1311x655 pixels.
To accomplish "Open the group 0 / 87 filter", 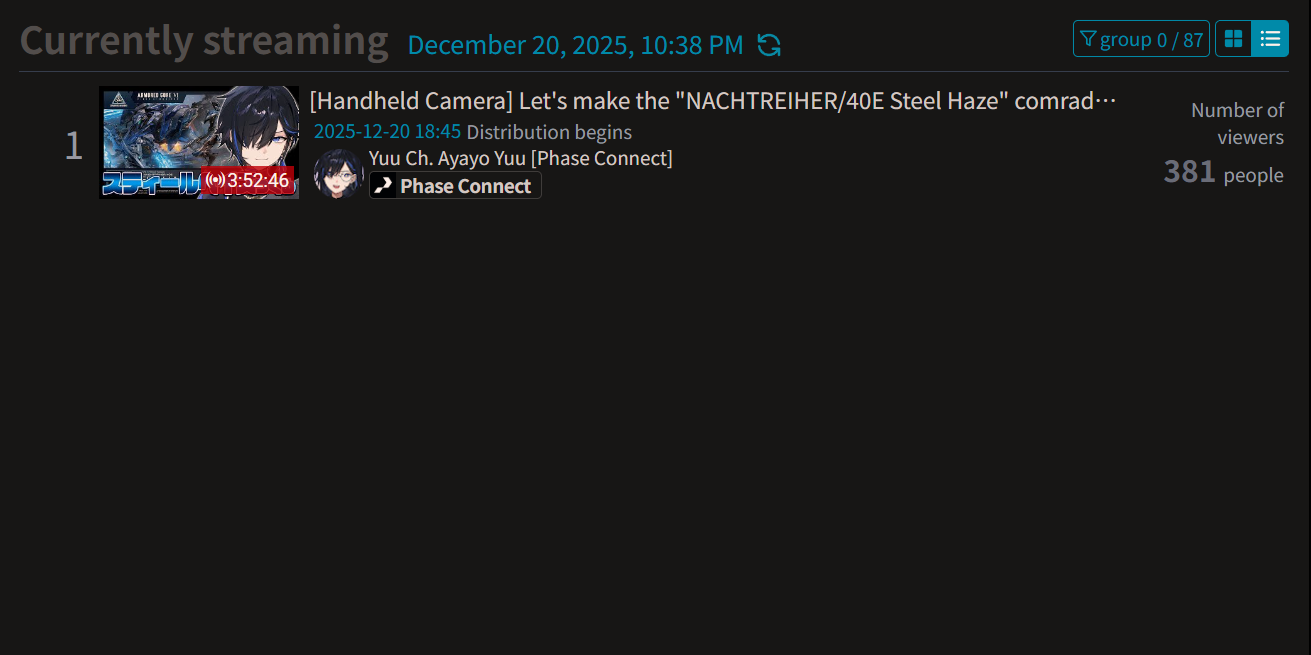I will [1141, 39].
